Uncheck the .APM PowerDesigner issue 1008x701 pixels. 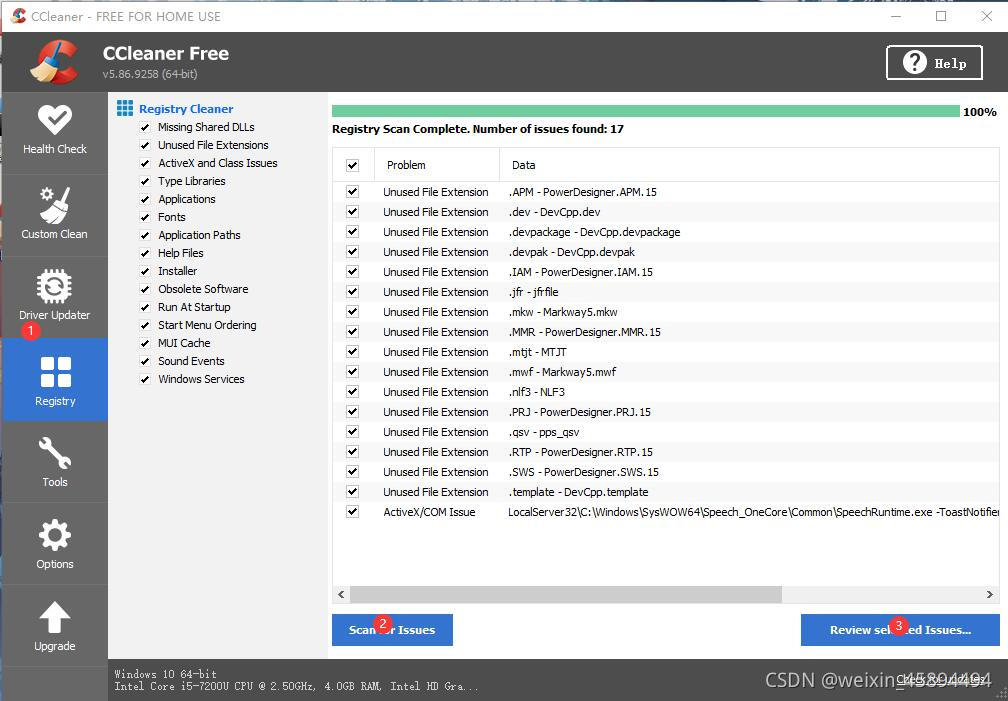[352, 192]
